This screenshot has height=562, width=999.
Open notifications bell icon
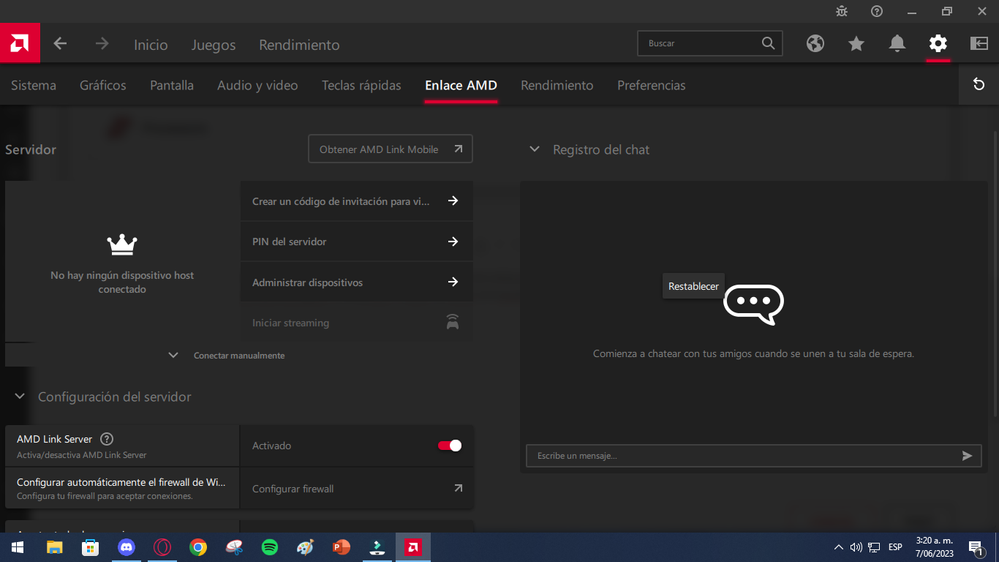tap(897, 43)
